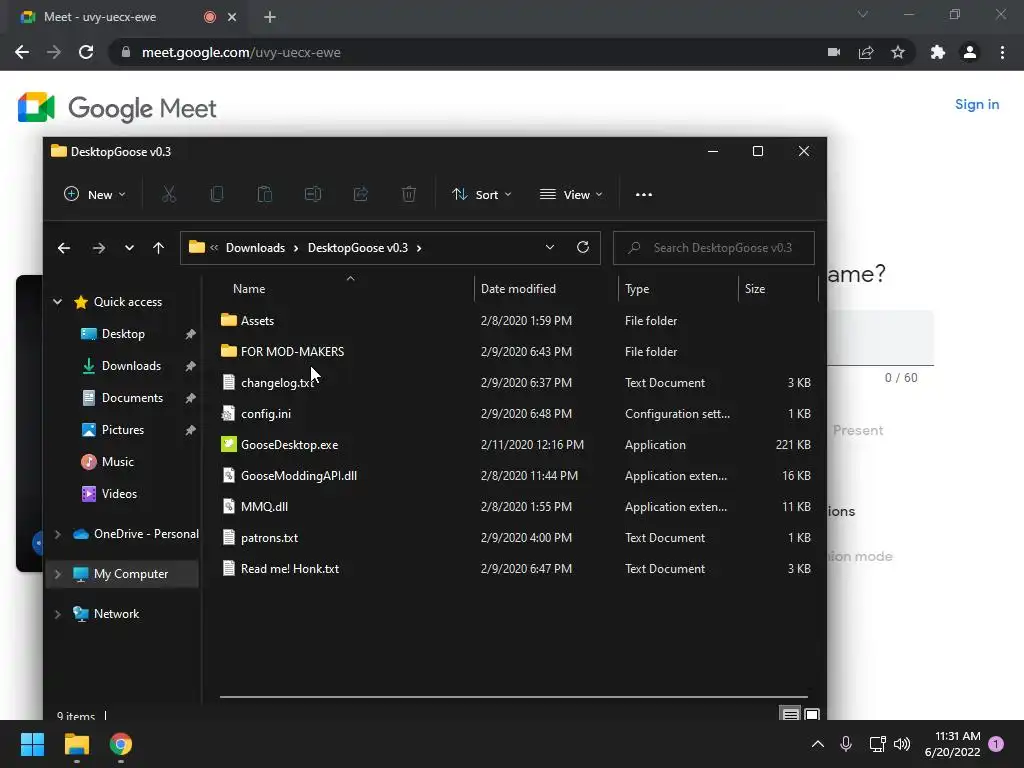1024x768 pixels.
Task: Open Chrome extensions puzzle icon
Action: [x=938, y=52]
